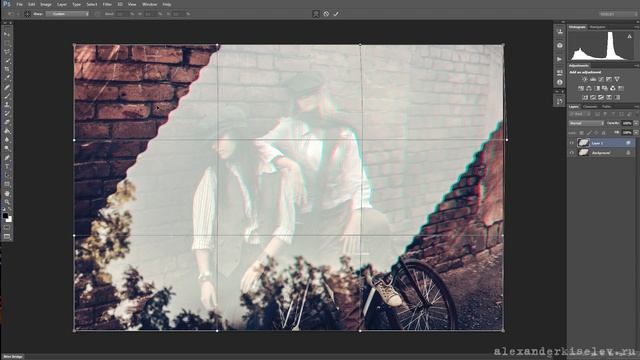This screenshot has height=360, width=640.
Task: Open the File menu
Action: pos(19,4)
